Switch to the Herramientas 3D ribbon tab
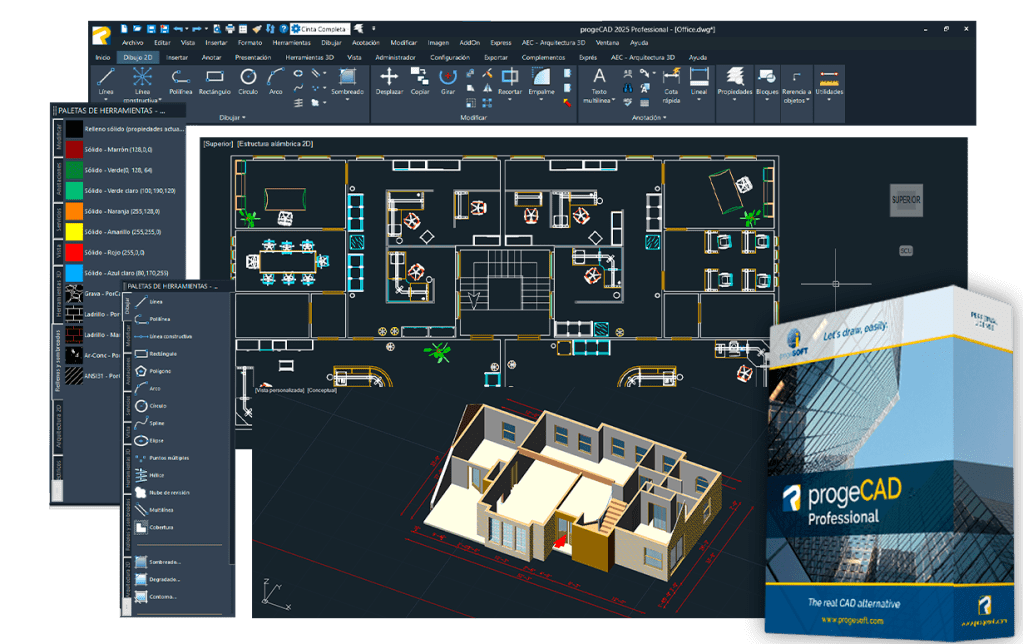 (308, 58)
